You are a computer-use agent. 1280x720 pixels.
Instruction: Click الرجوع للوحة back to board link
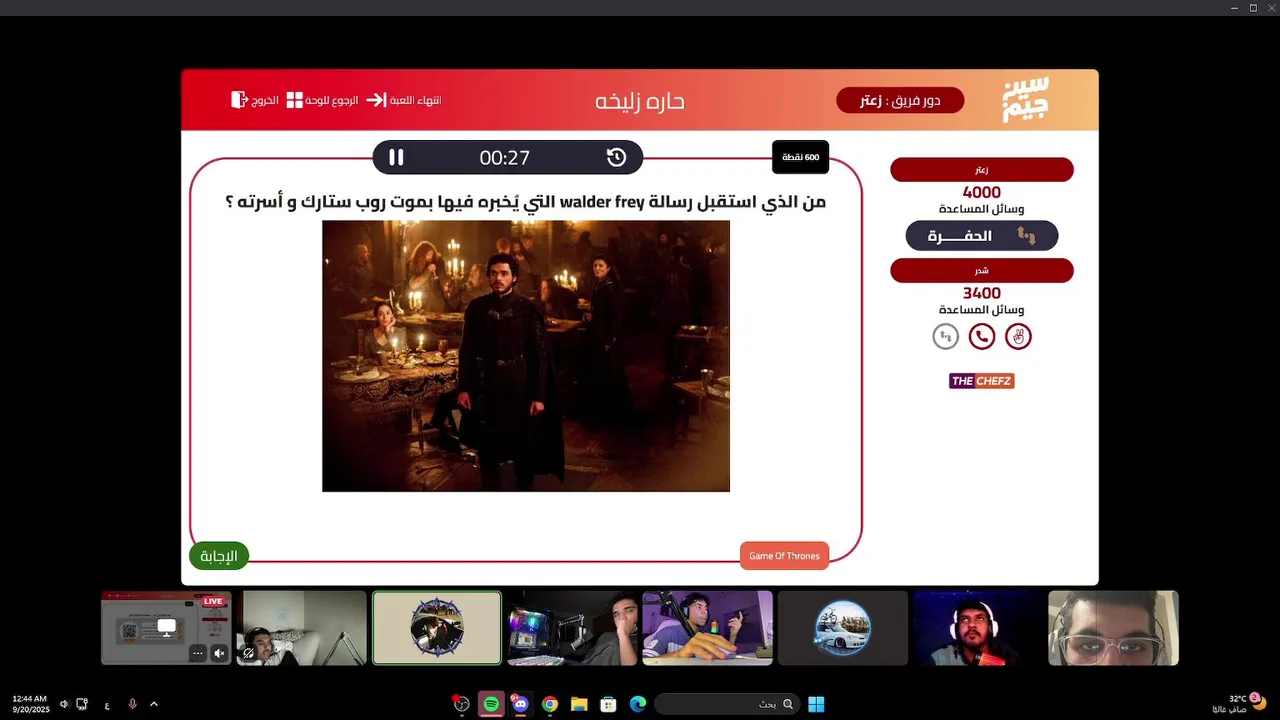pos(332,100)
